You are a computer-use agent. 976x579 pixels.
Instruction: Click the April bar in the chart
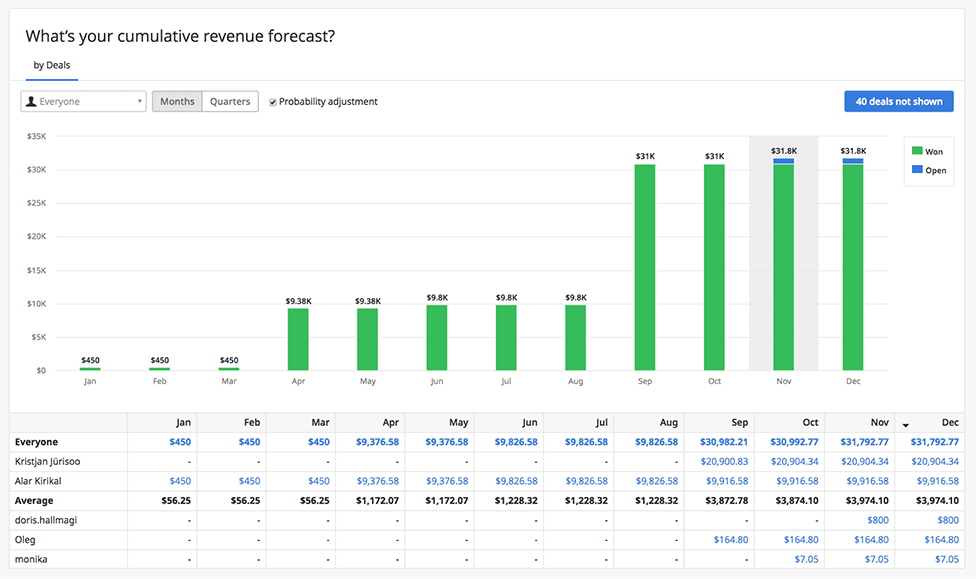298,339
